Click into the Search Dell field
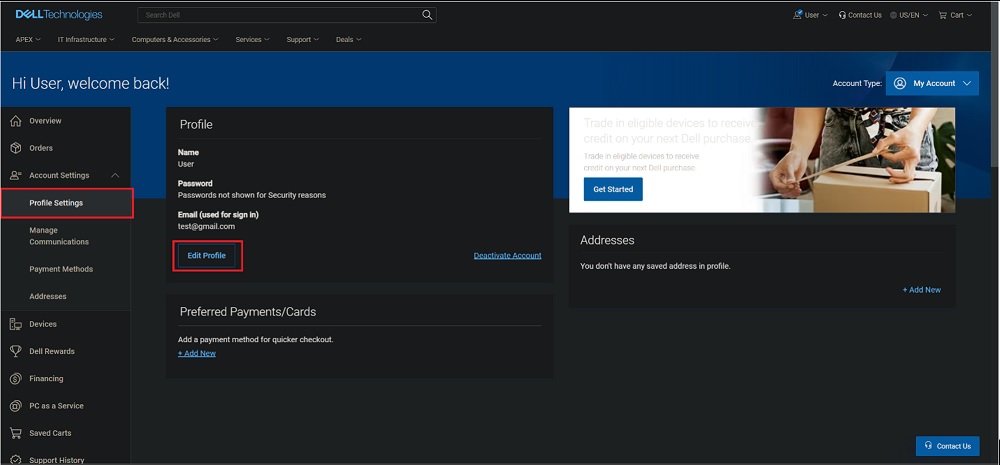This screenshot has height=465, width=1000. (x=280, y=15)
